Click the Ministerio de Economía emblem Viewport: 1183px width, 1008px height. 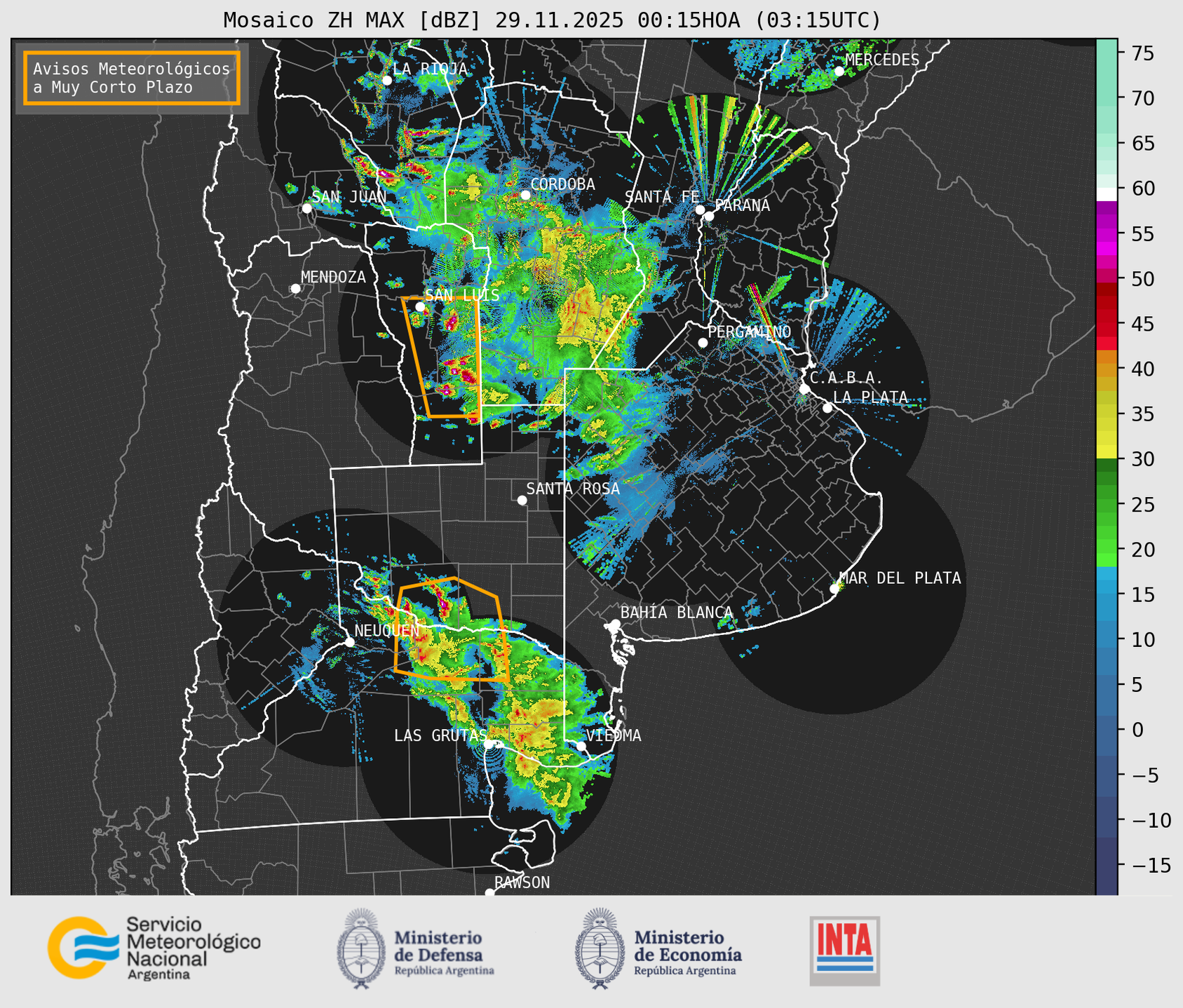click(x=600, y=948)
